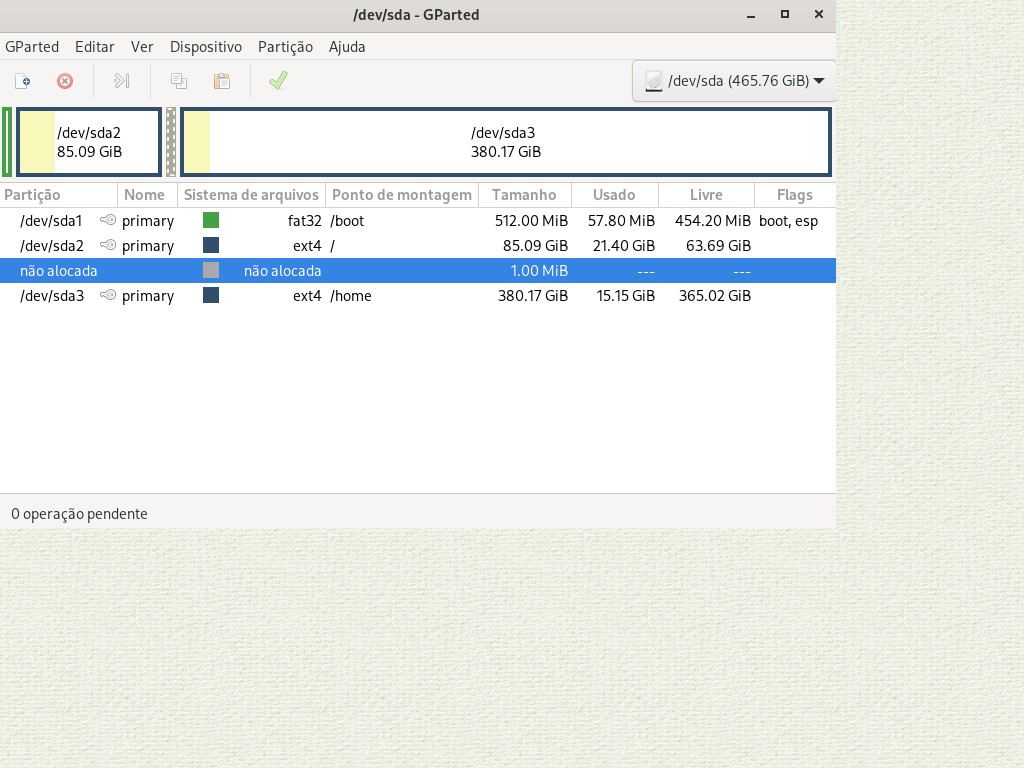Sort by Sistema de arquivos column header
This screenshot has width=1024, height=768.
pyautogui.click(x=251, y=195)
